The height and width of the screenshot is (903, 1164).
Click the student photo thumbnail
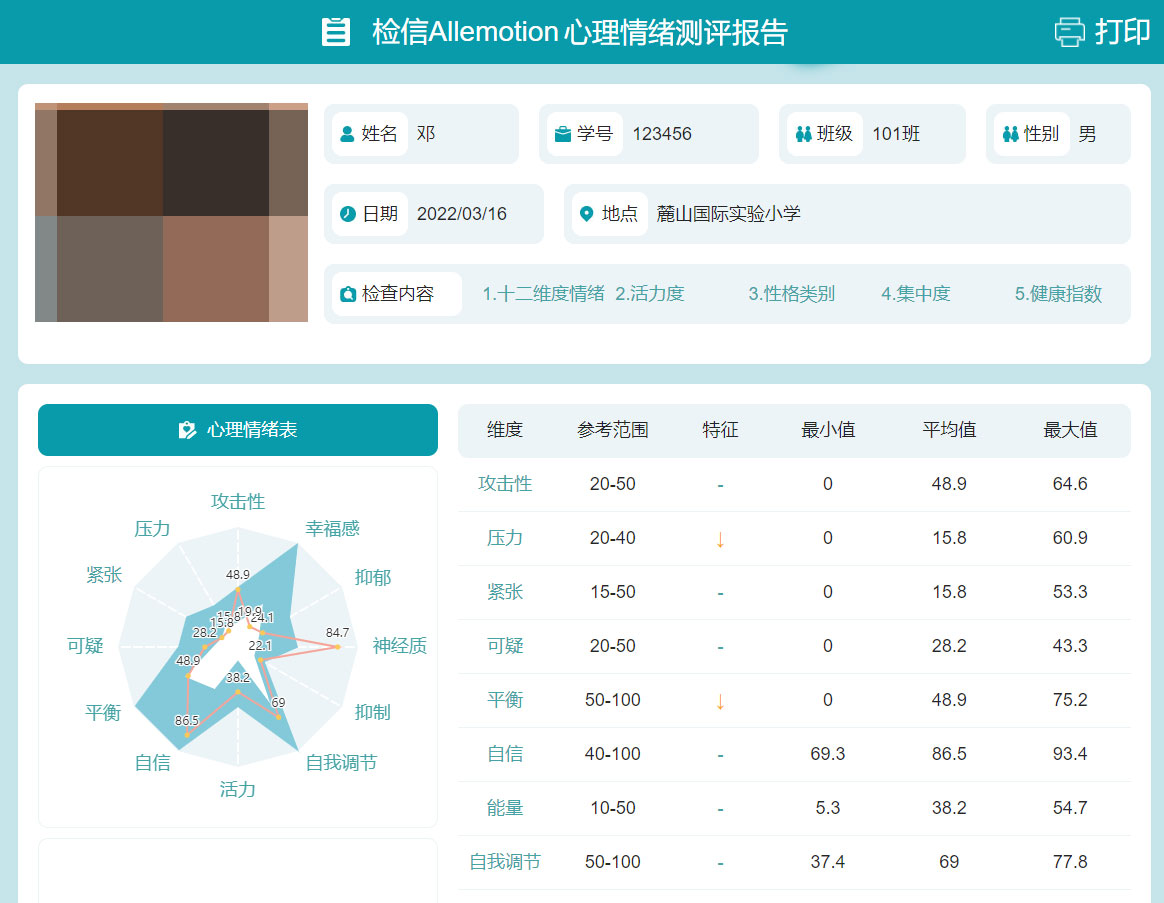coord(171,212)
